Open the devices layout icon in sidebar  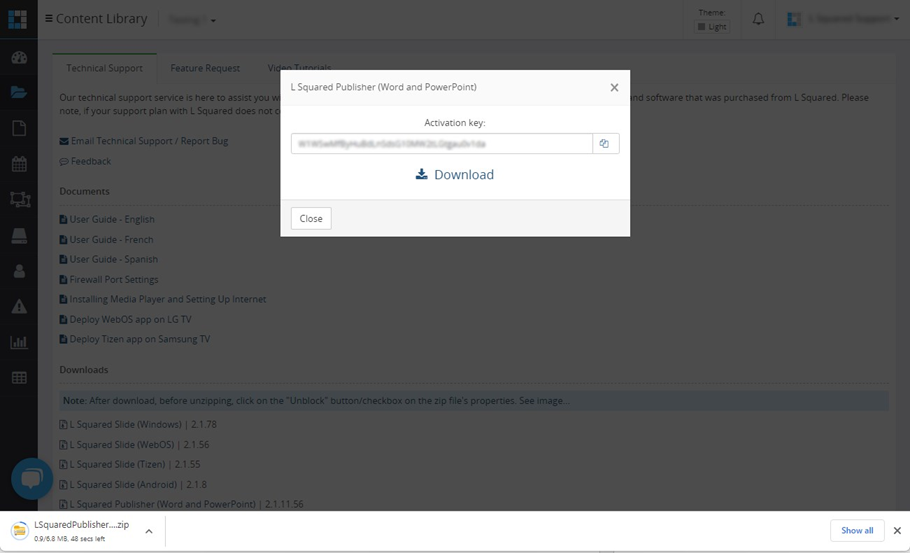[20, 200]
